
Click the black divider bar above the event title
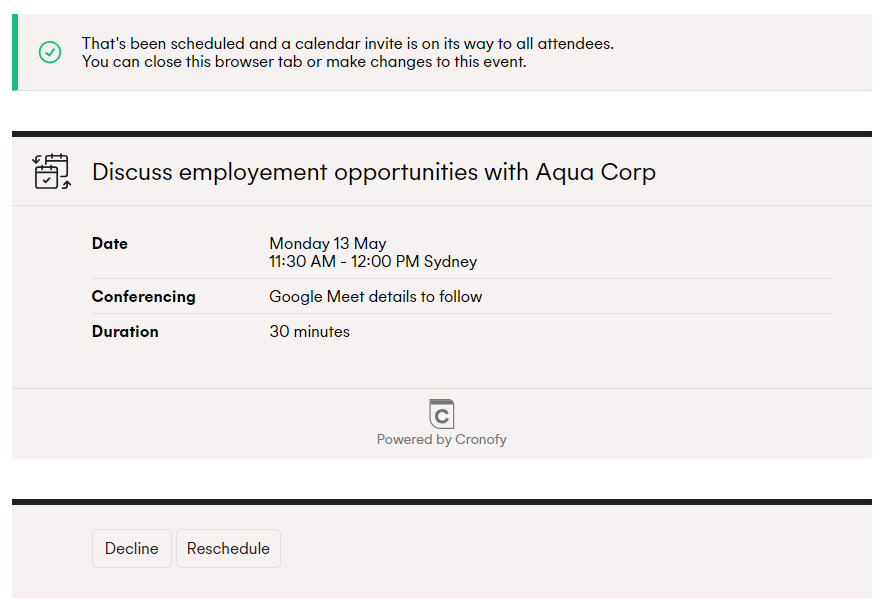(x=442, y=134)
